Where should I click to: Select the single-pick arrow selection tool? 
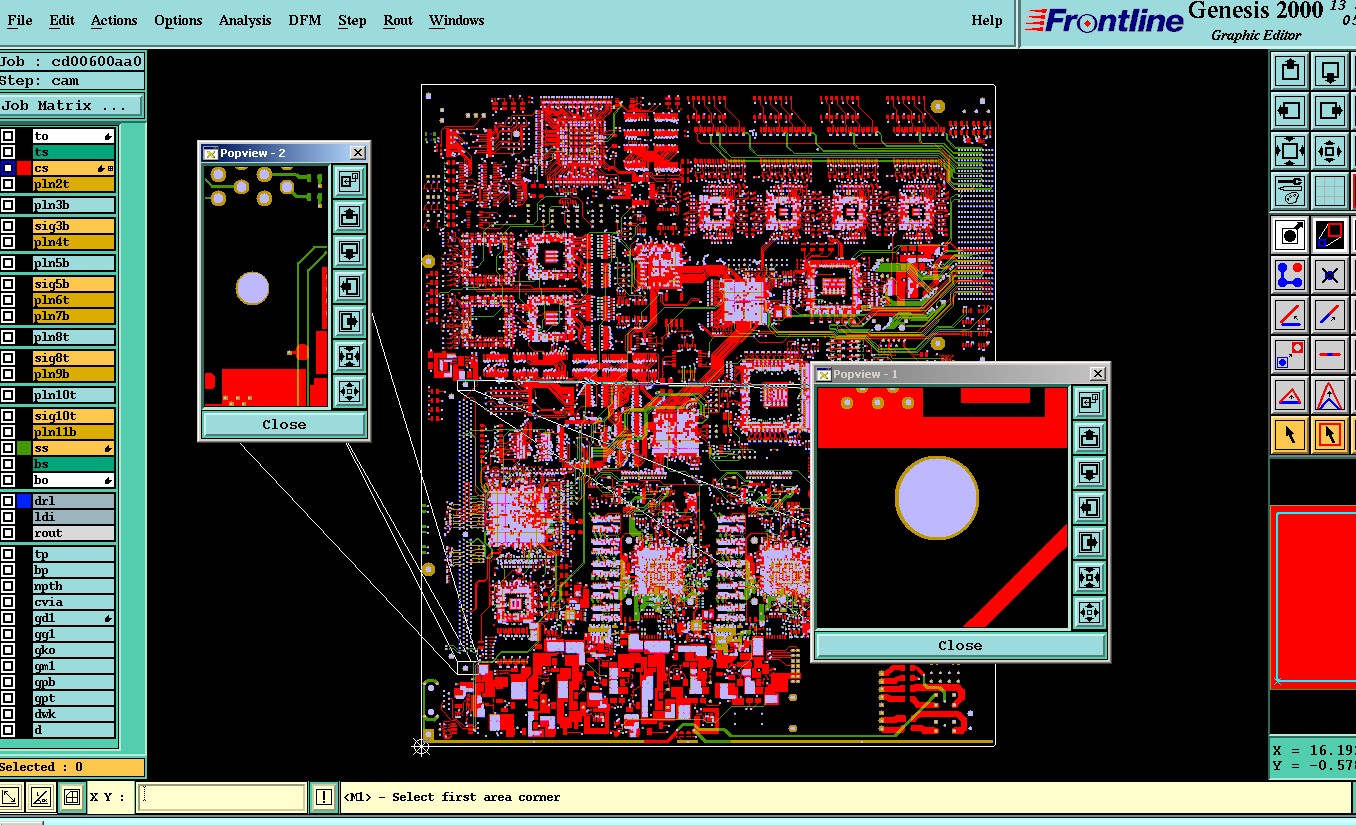click(x=1290, y=435)
